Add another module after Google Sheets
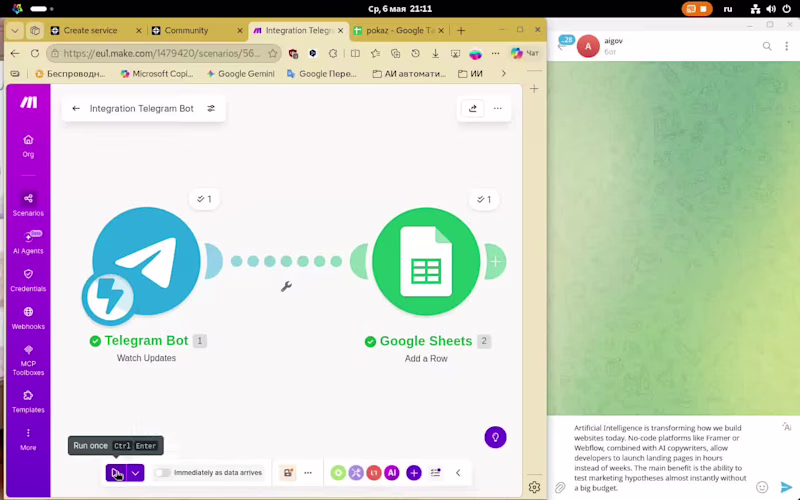Screen dimensions: 800x500 495,262
